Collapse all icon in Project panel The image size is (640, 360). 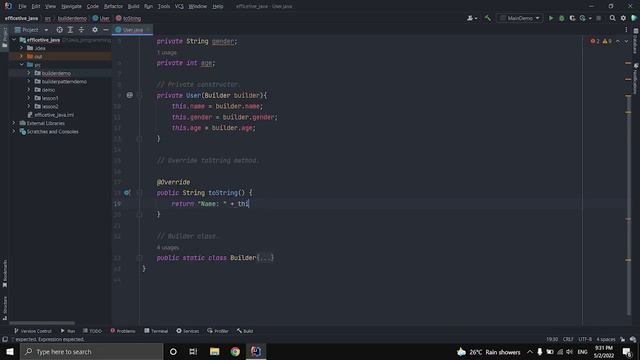[81, 30]
